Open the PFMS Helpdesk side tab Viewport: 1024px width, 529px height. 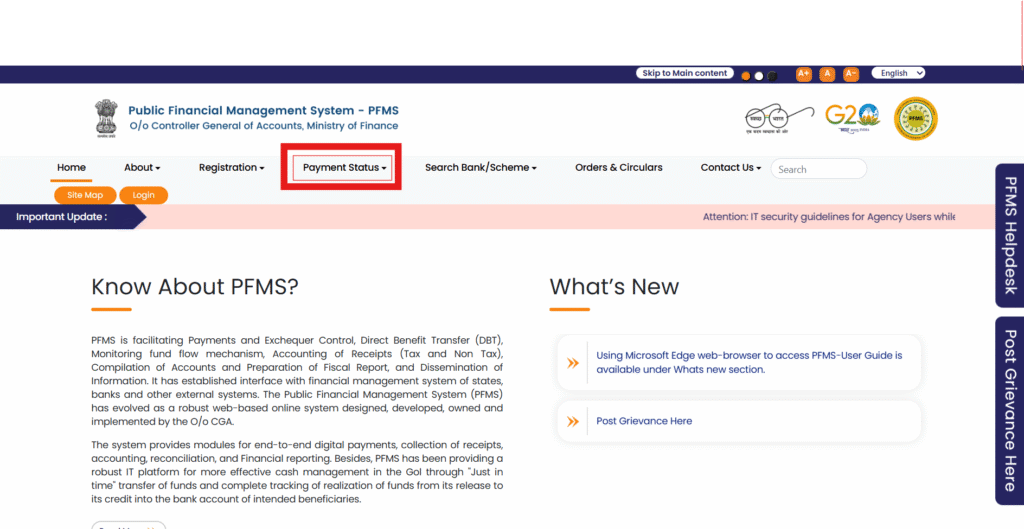(x=1009, y=235)
